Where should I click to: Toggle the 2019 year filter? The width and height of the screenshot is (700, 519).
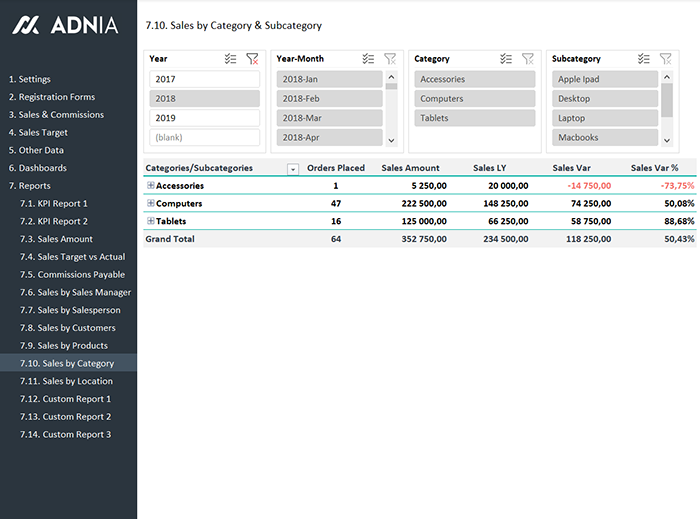tap(204, 118)
